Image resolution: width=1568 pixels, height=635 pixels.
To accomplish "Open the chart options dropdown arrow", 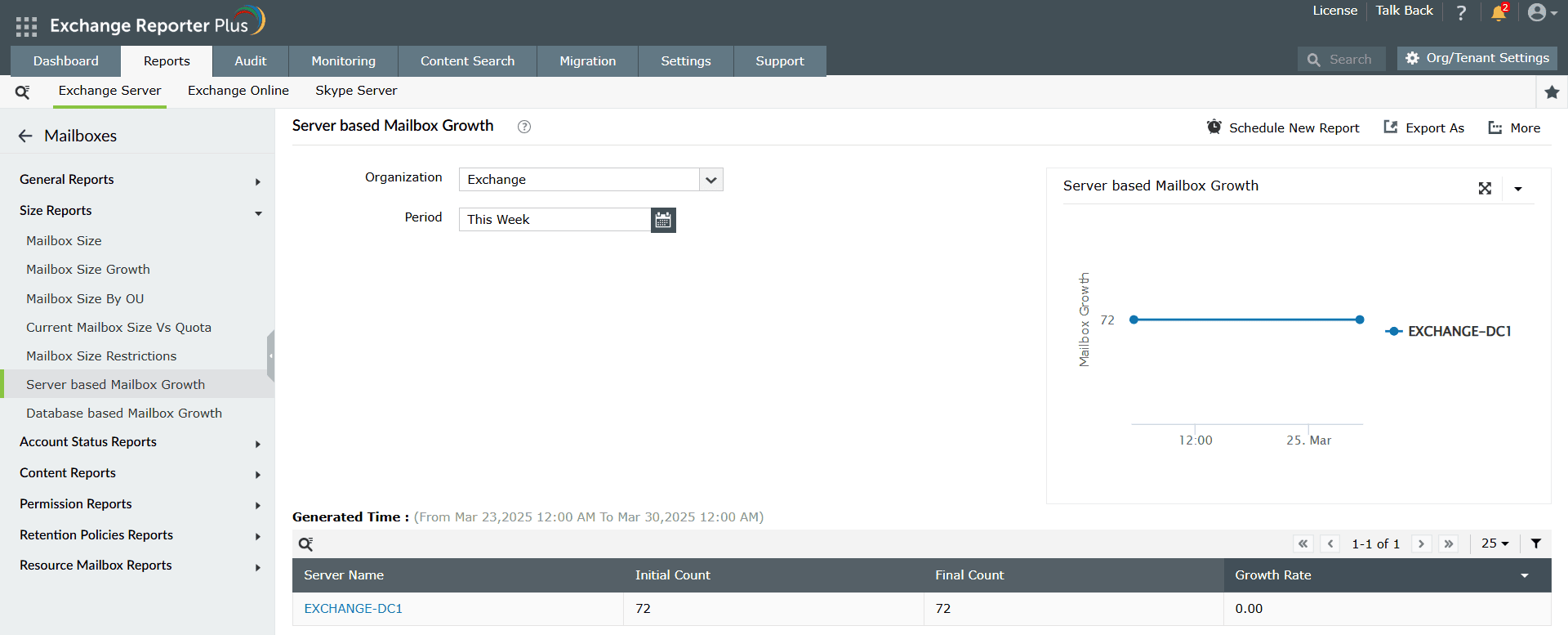I will (1518, 189).
